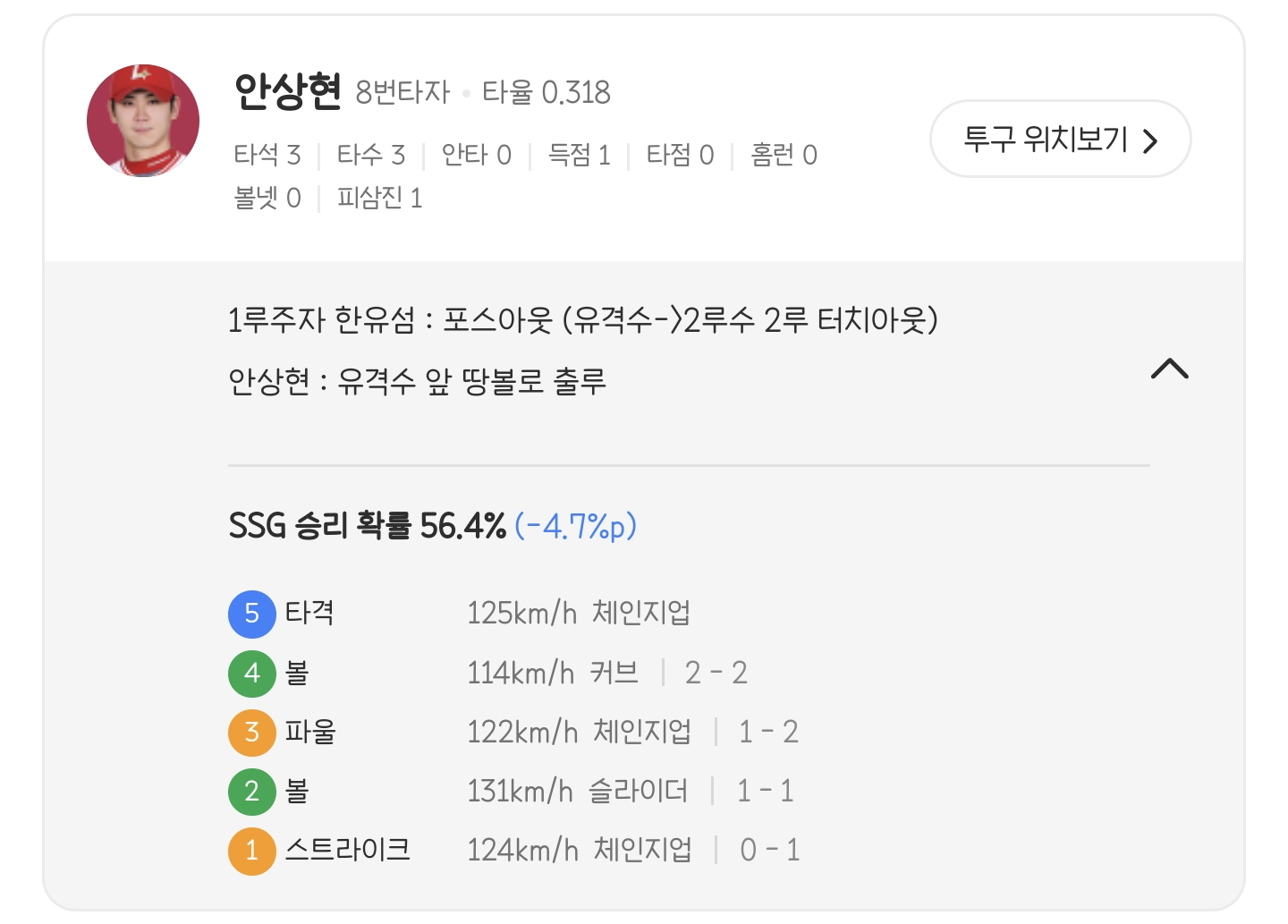1288x924 pixels.
Task: Select the 114km/h 커브 pitch row
Action: click(552, 674)
